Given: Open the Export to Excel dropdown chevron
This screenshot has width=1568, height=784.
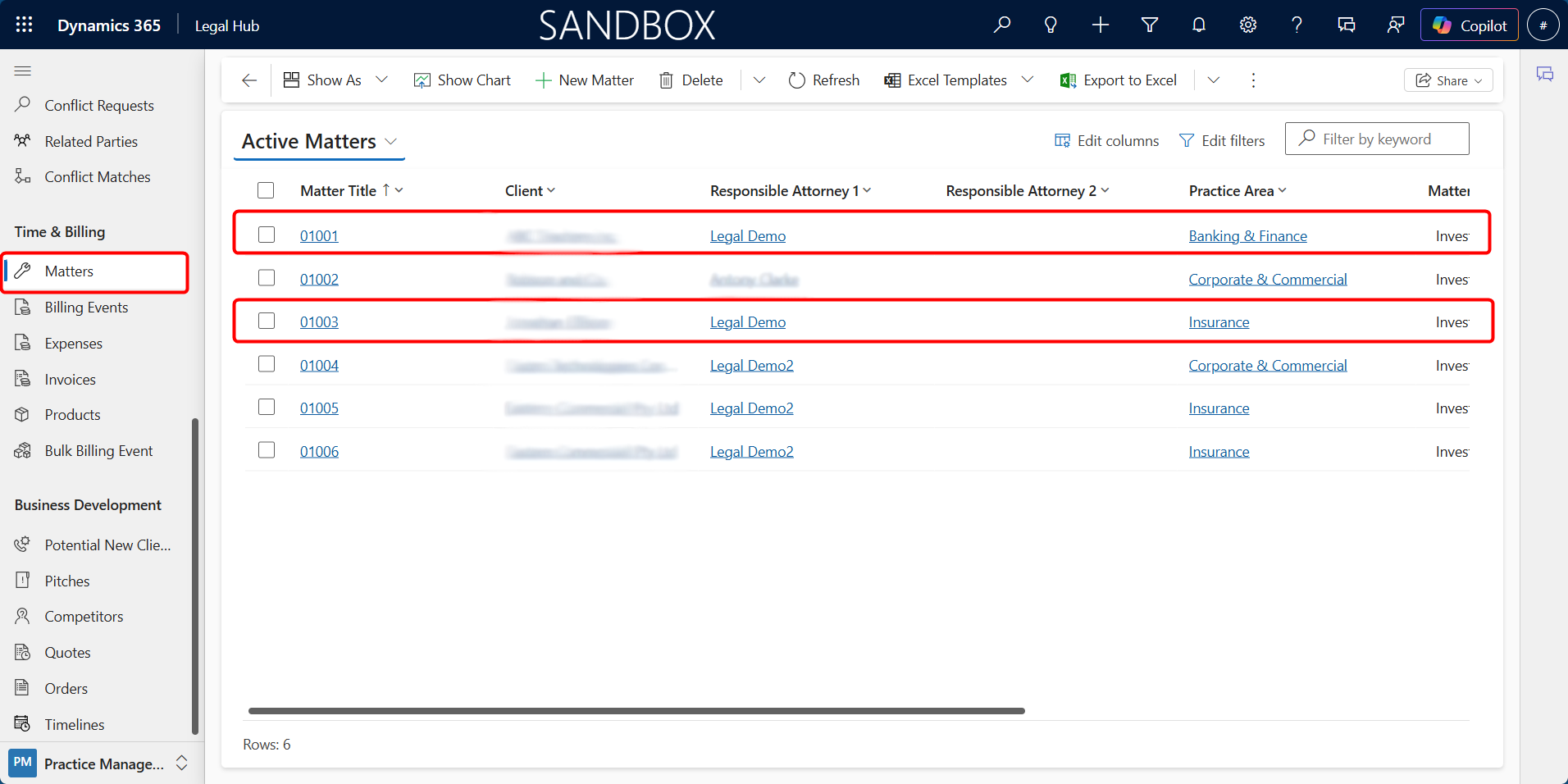Looking at the screenshot, I should [1214, 80].
